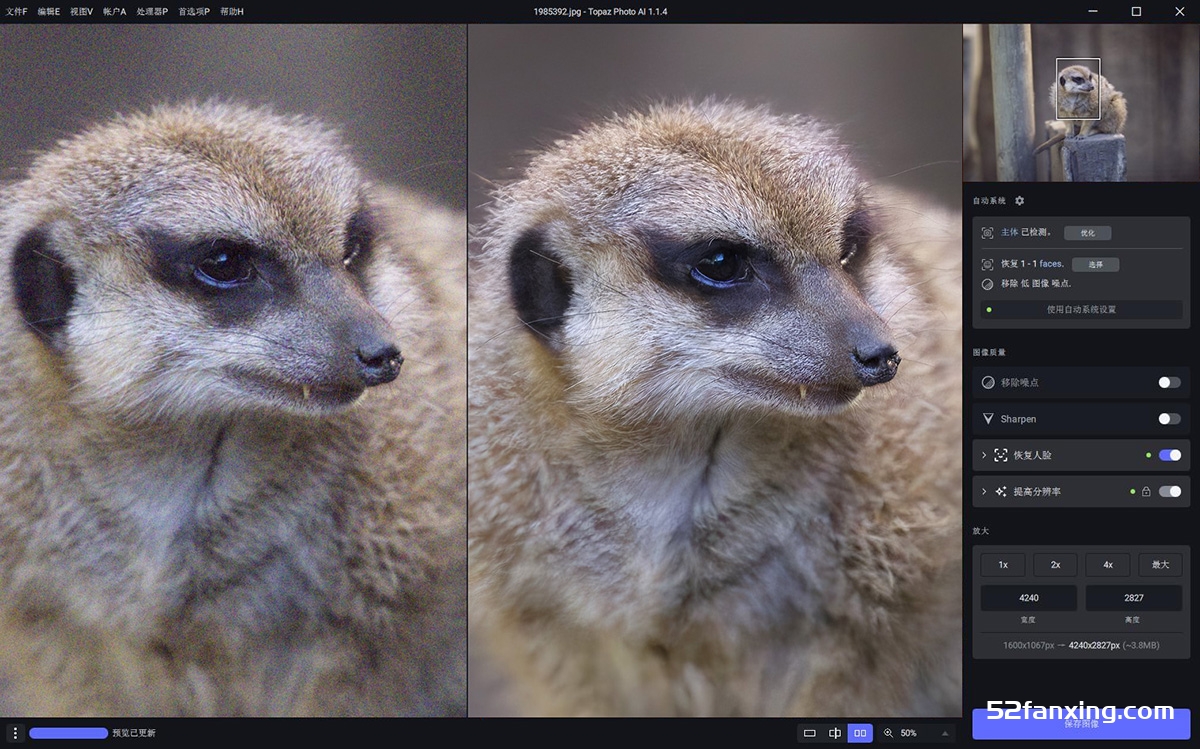1200x749 pixels.
Task: Click the 恢复人脸 face icon
Action: [1001, 455]
